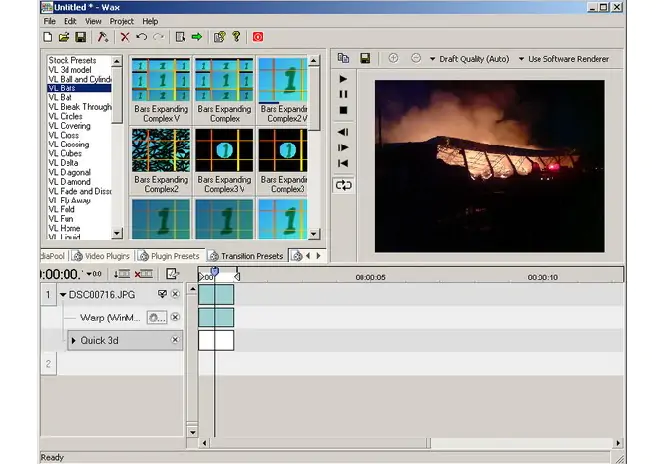Click the Save project floppy icon

pos(80,37)
